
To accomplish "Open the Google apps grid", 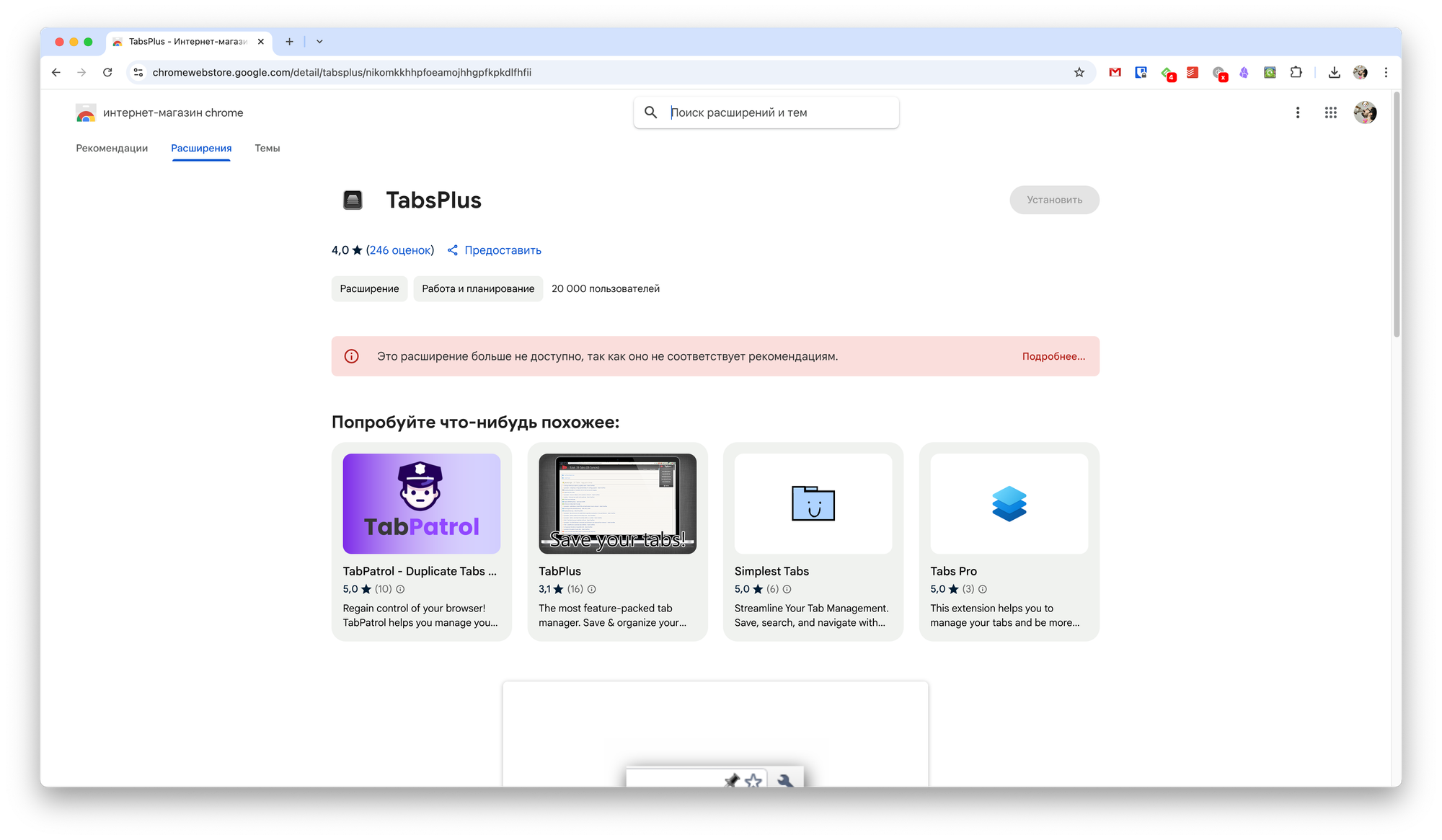I will (1330, 112).
